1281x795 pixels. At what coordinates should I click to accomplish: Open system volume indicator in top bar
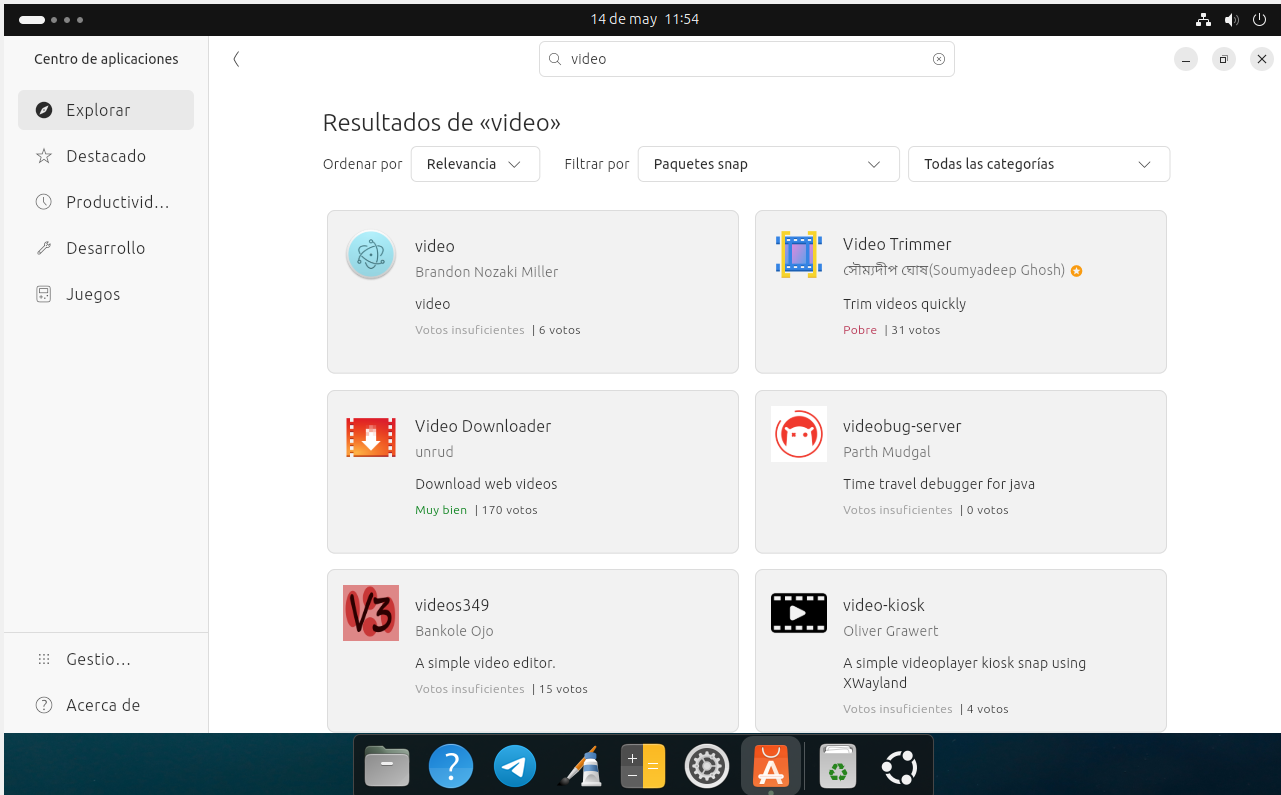pos(1231,19)
